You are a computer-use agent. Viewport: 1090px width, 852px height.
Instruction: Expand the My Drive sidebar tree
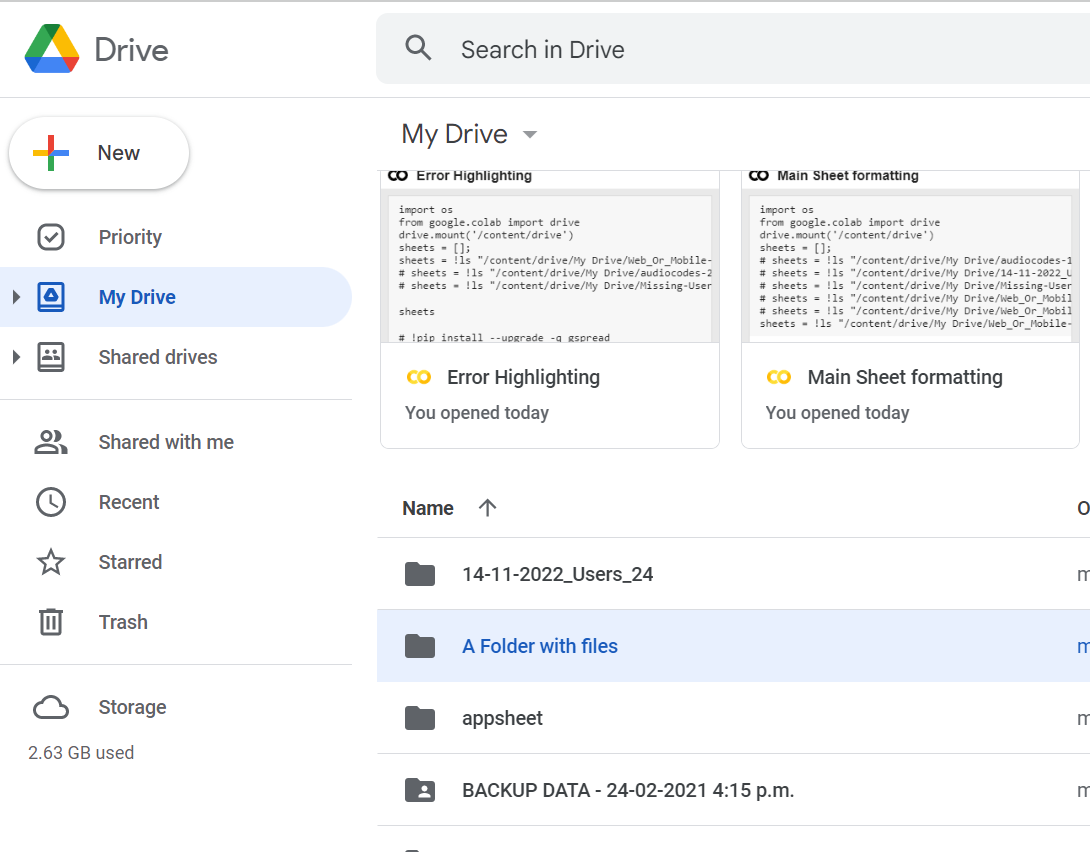tap(17, 296)
